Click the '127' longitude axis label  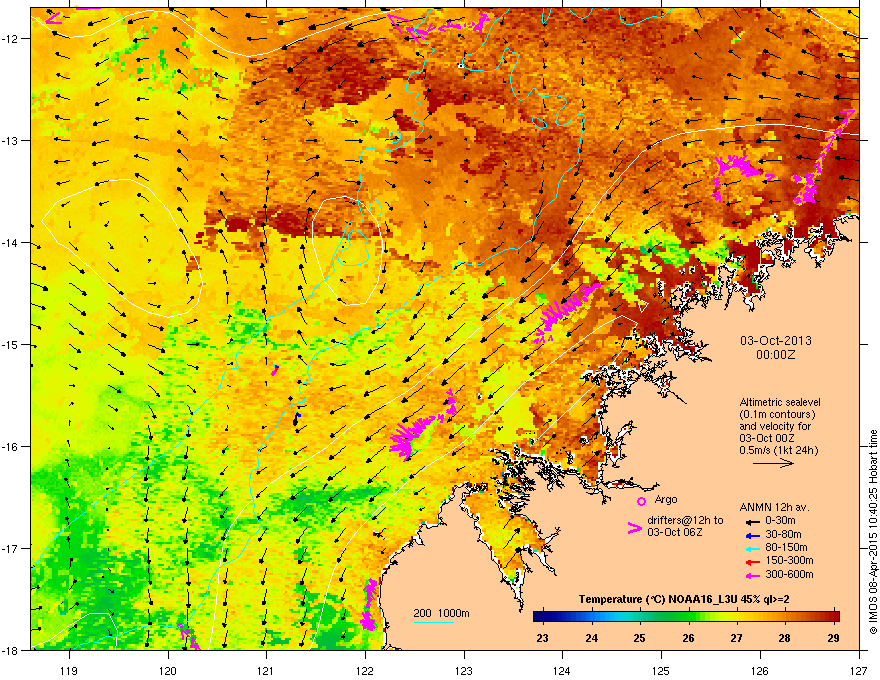[859, 670]
